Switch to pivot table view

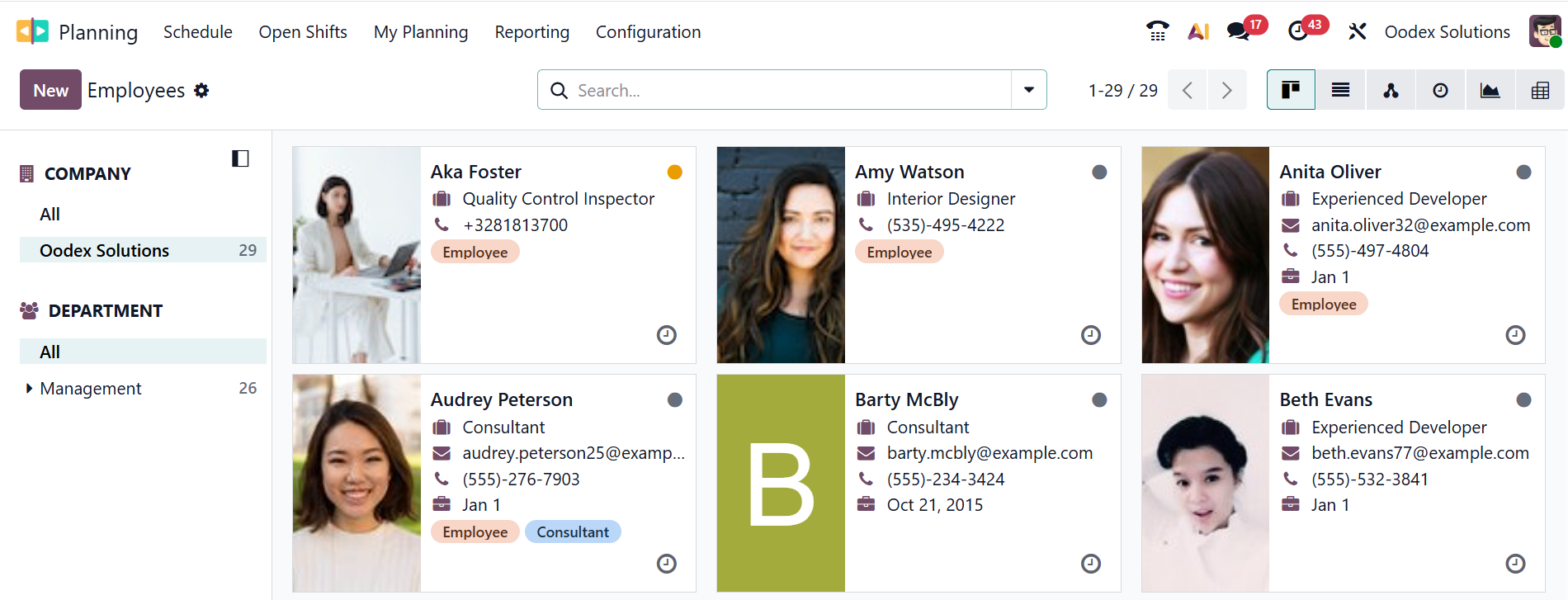click(1540, 90)
